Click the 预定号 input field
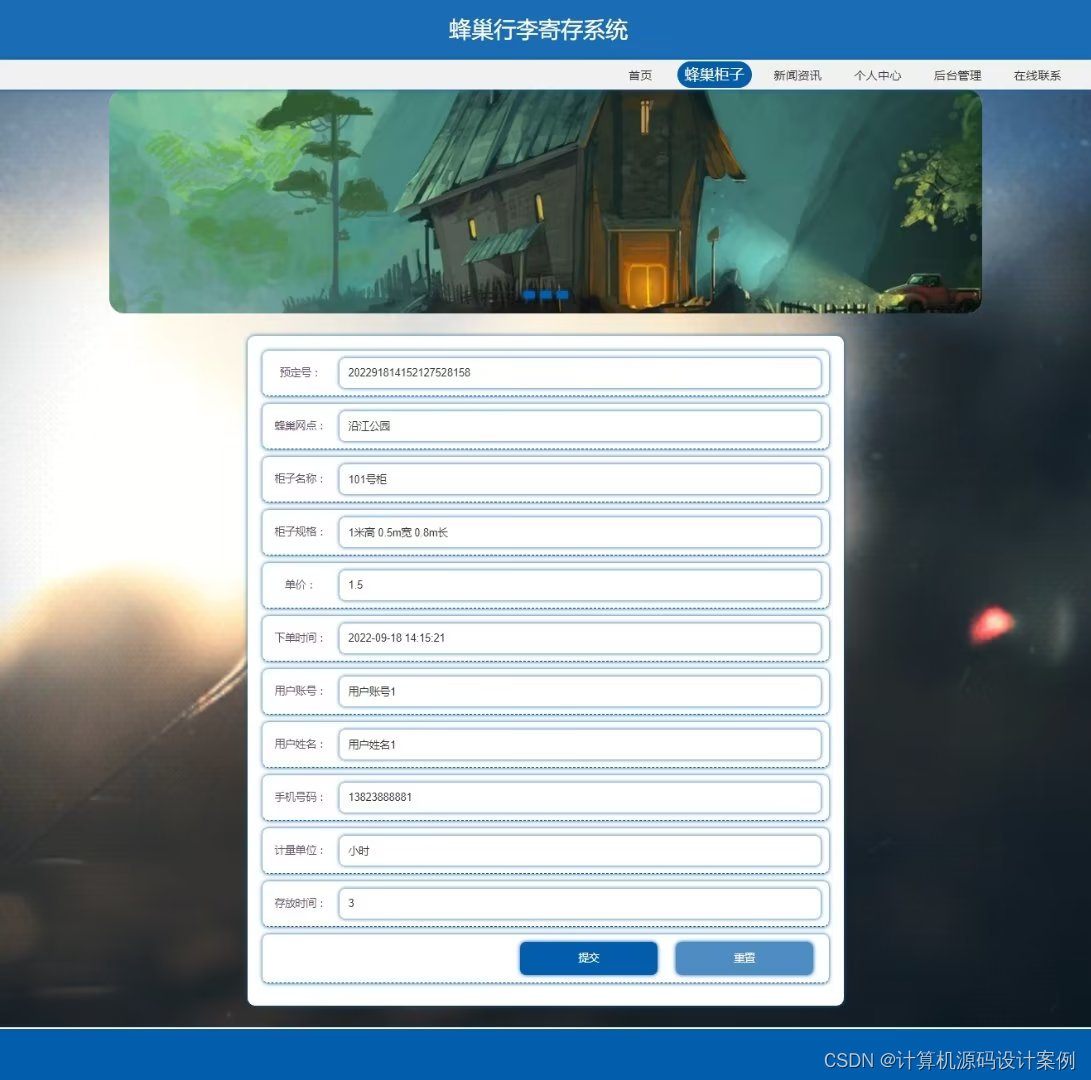 click(x=580, y=373)
